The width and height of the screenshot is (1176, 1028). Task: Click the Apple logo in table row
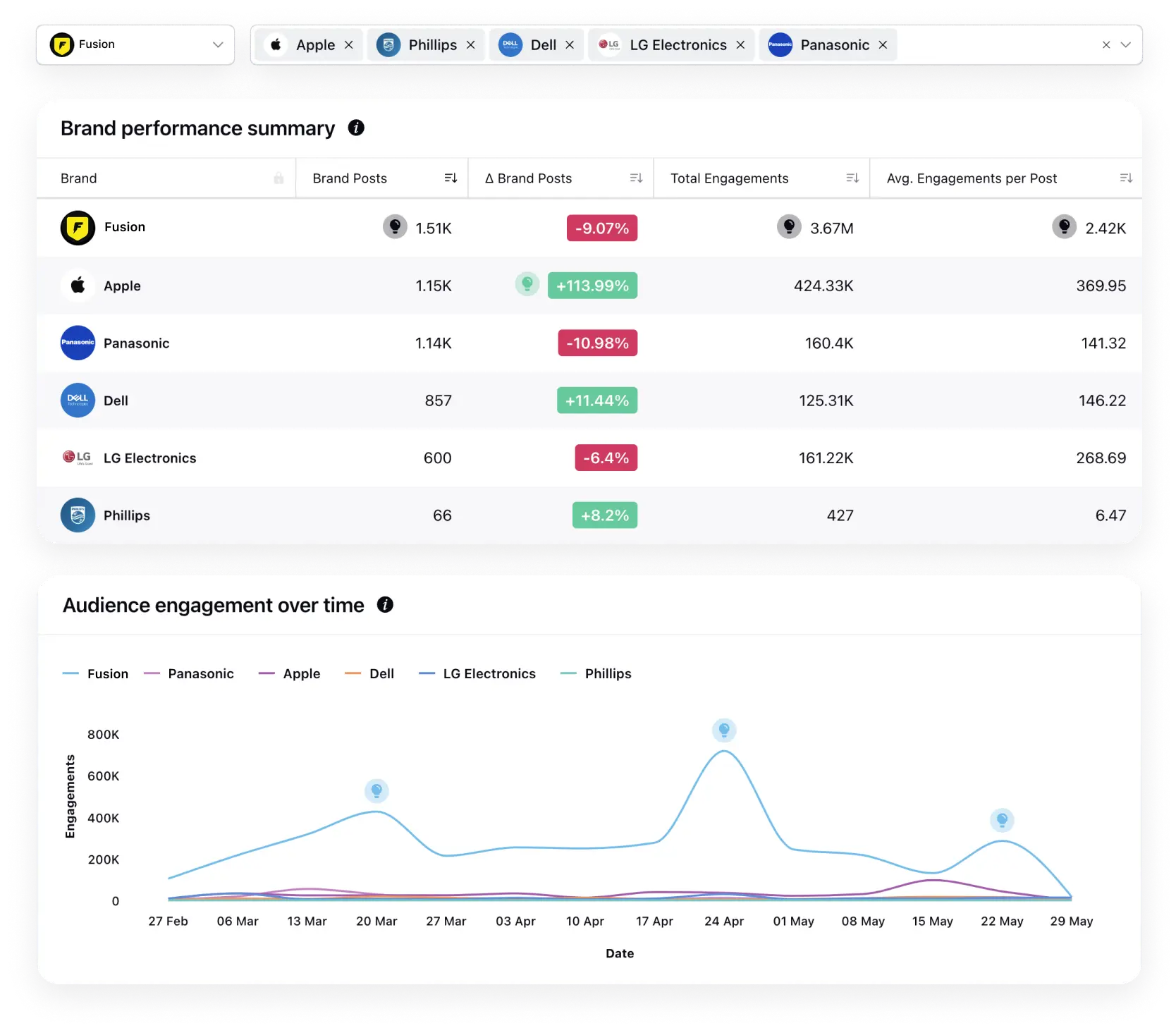pyautogui.click(x=78, y=286)
